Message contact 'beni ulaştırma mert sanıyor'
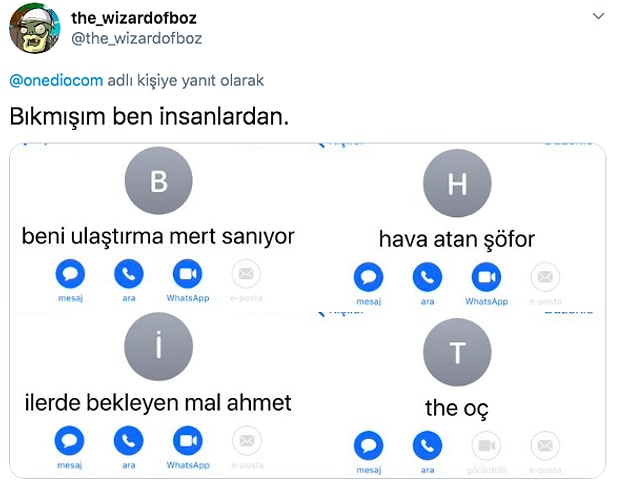620x487 pixels. pyautogui.click(x=70, y=274)
